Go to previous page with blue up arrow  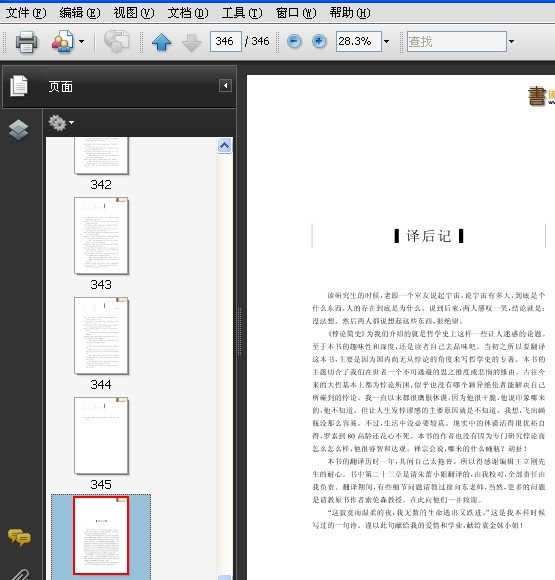pyautogui.click(x=162, y=42)
